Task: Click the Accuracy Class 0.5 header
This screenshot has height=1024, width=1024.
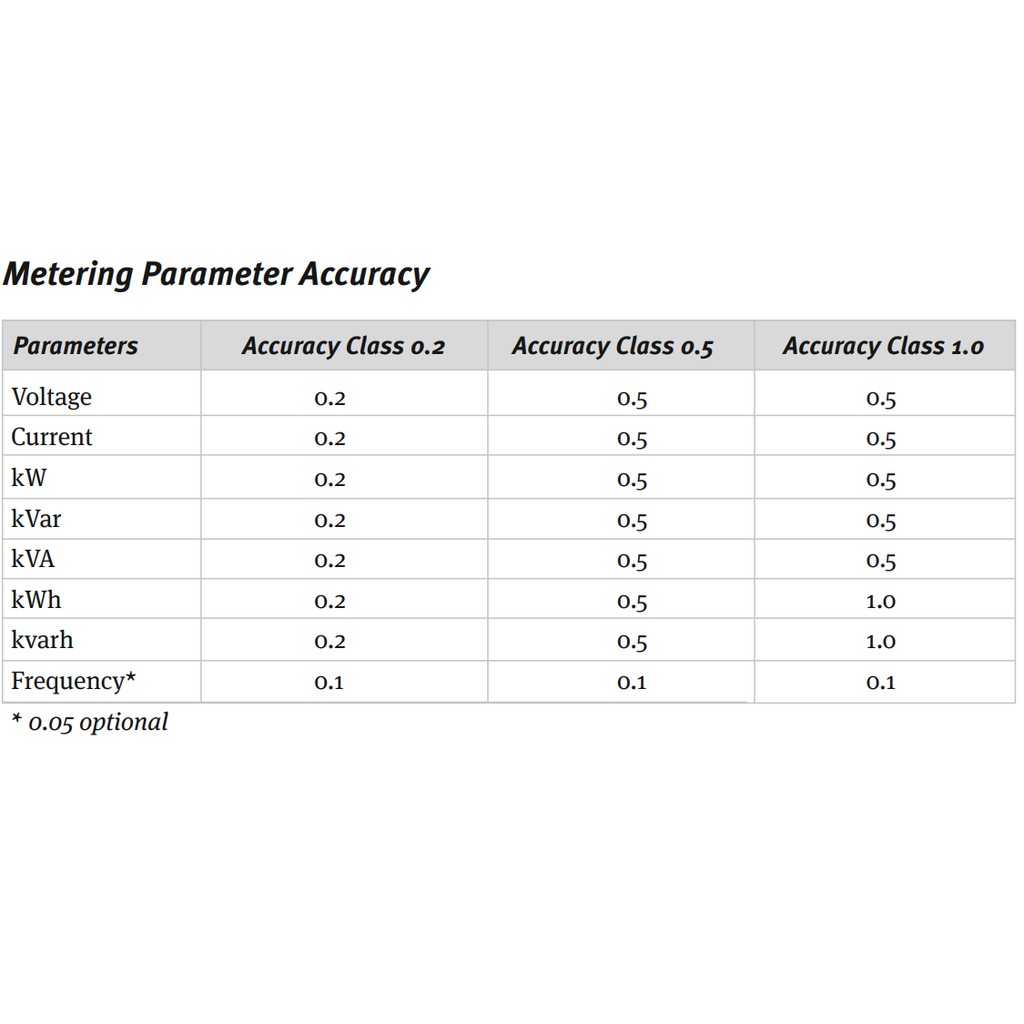Action: coord(613,346)
